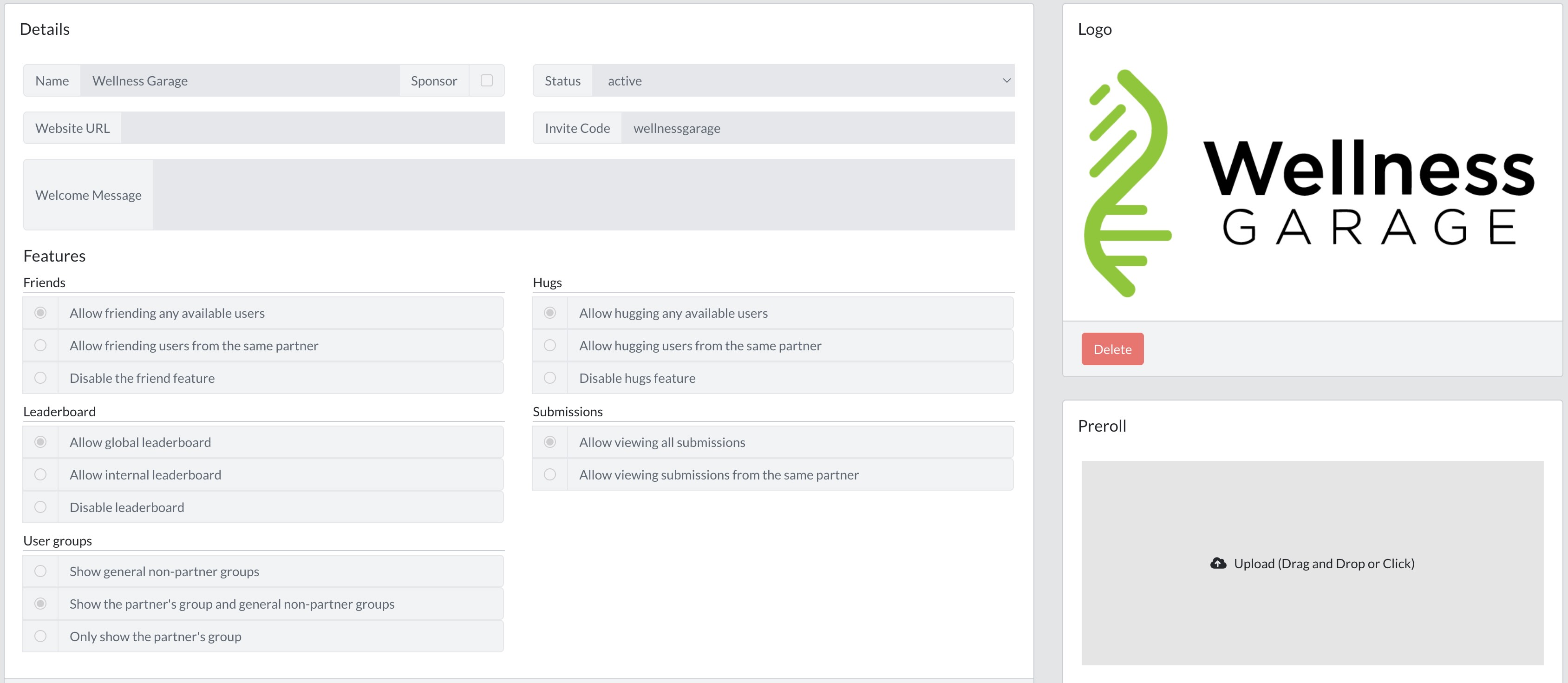The height and width of the screenshot is (683, 1568).
Task: Toggle the Sponsor checkbox
Action: (486, 80)
